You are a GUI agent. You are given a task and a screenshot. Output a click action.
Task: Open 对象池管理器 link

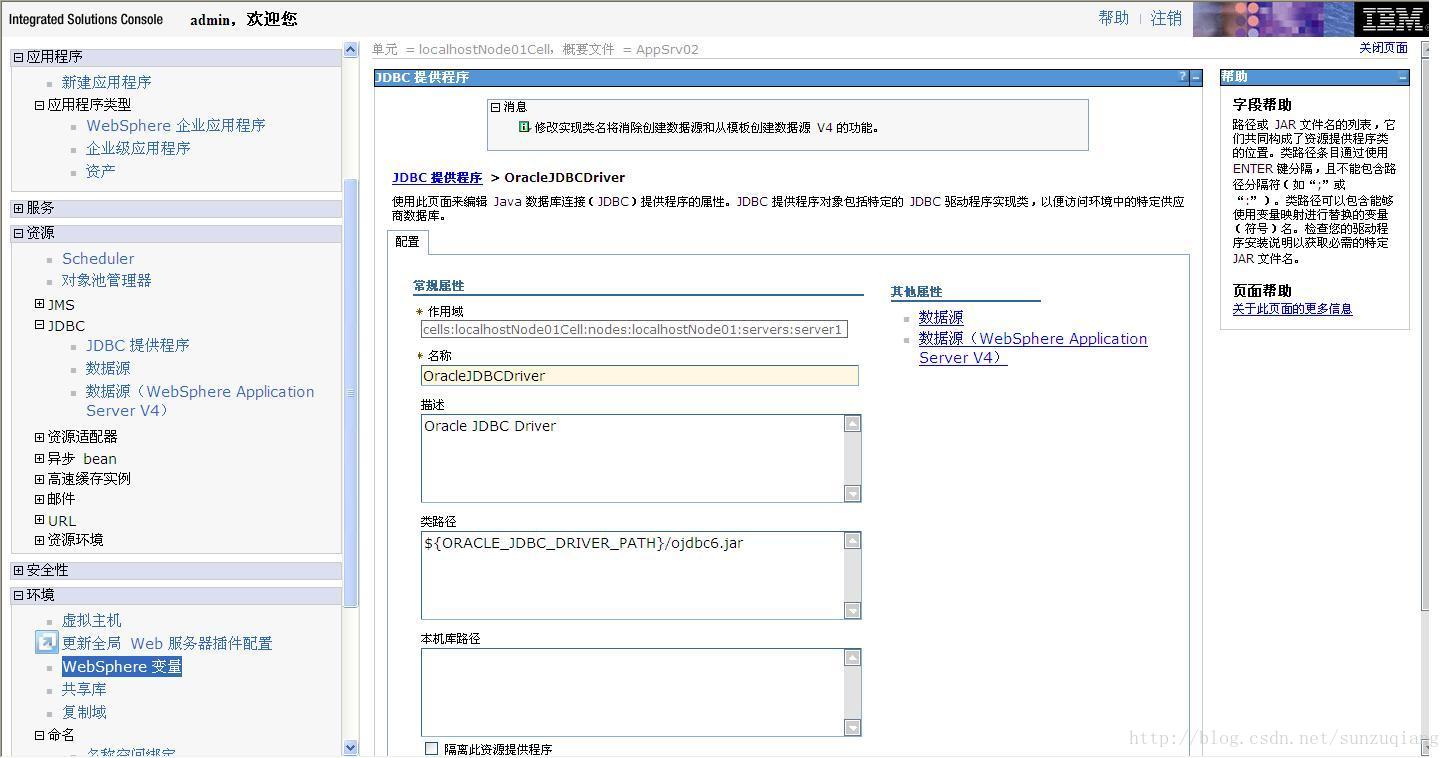(x=106, y=280)
